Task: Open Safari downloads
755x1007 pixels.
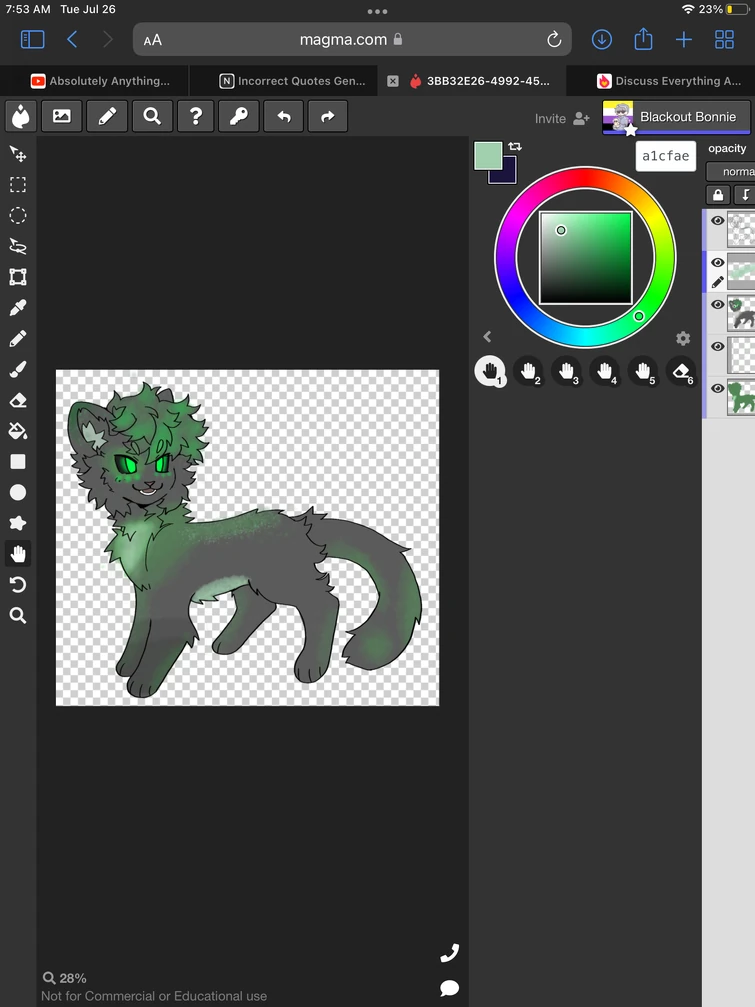Action: (x=602, y=40)
